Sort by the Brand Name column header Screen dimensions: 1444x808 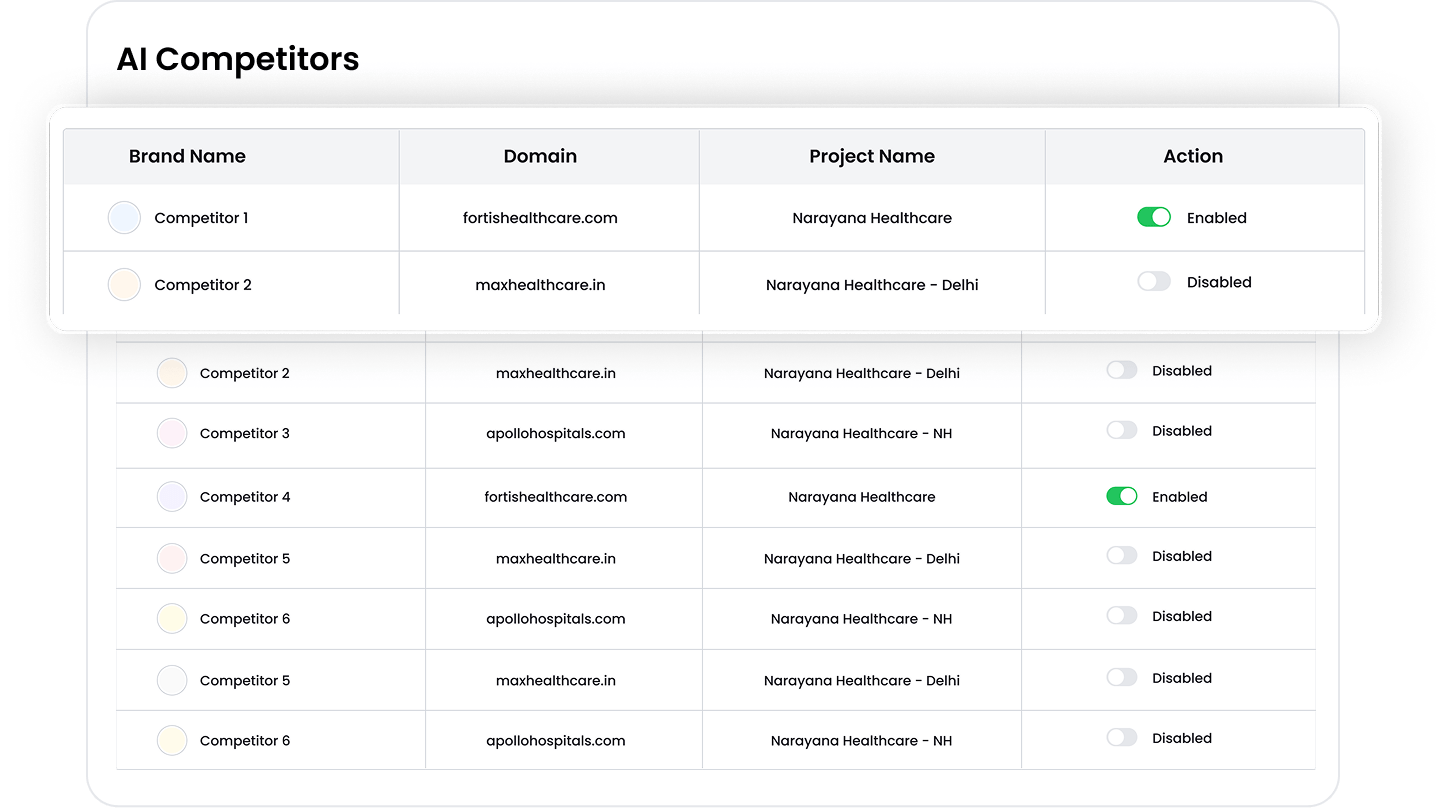click(x=187, y=156)
